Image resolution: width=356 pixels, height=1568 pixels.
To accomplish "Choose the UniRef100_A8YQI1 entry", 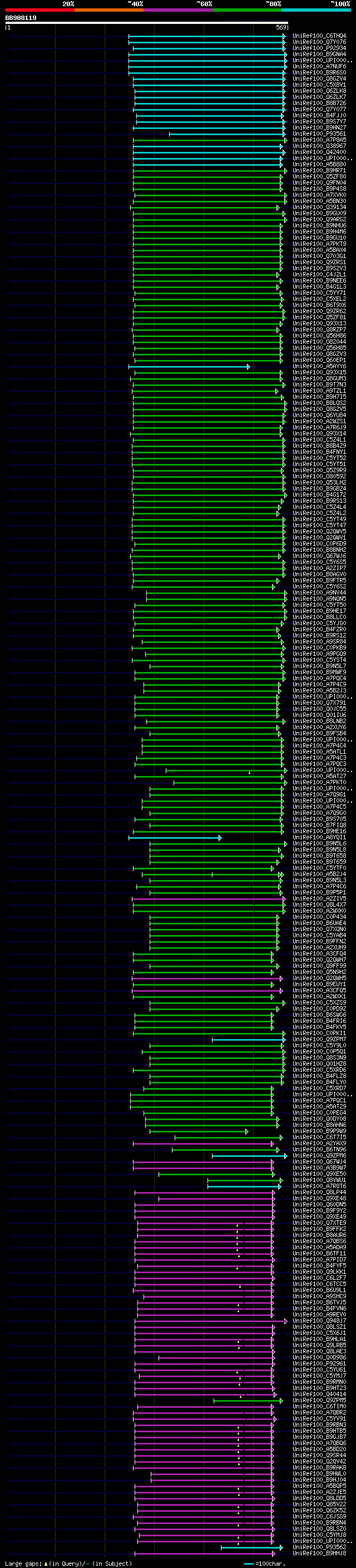I will 319,838.
